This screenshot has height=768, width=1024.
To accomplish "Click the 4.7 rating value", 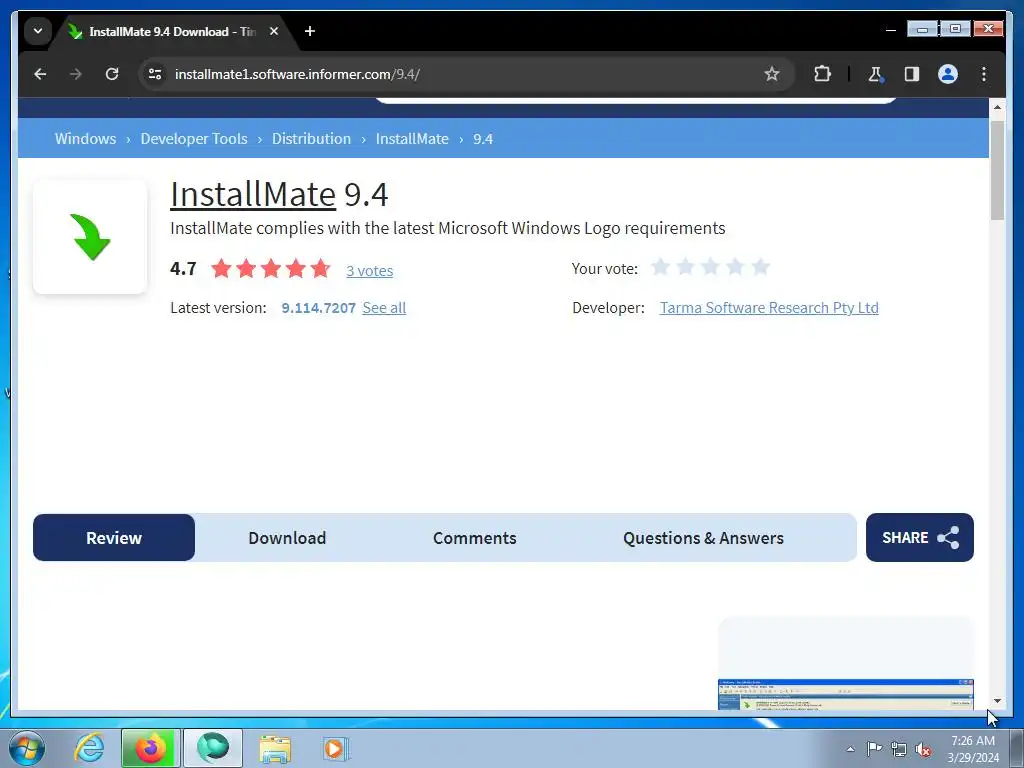I will [x=183, y=268].
